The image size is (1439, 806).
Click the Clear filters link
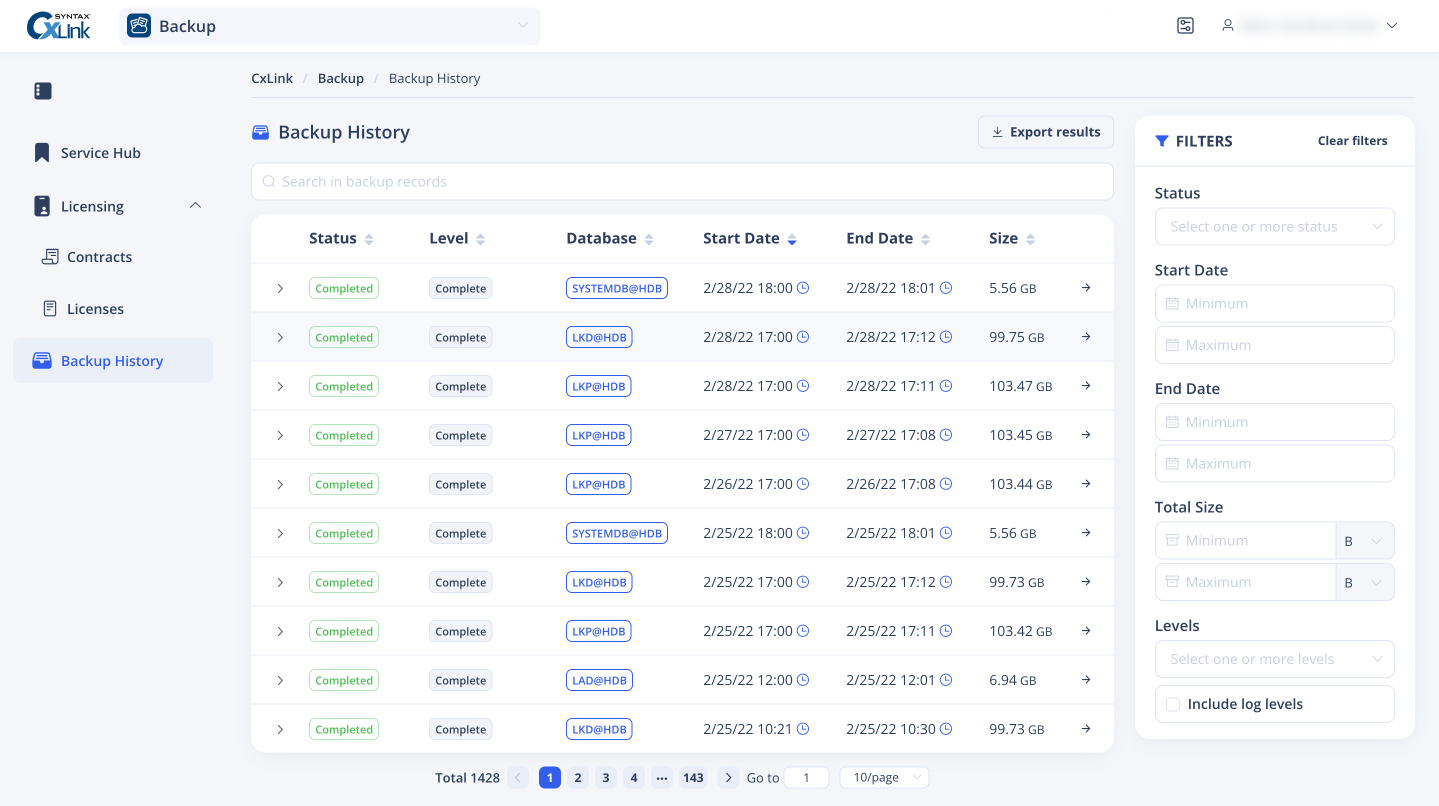pos(1352,141)
